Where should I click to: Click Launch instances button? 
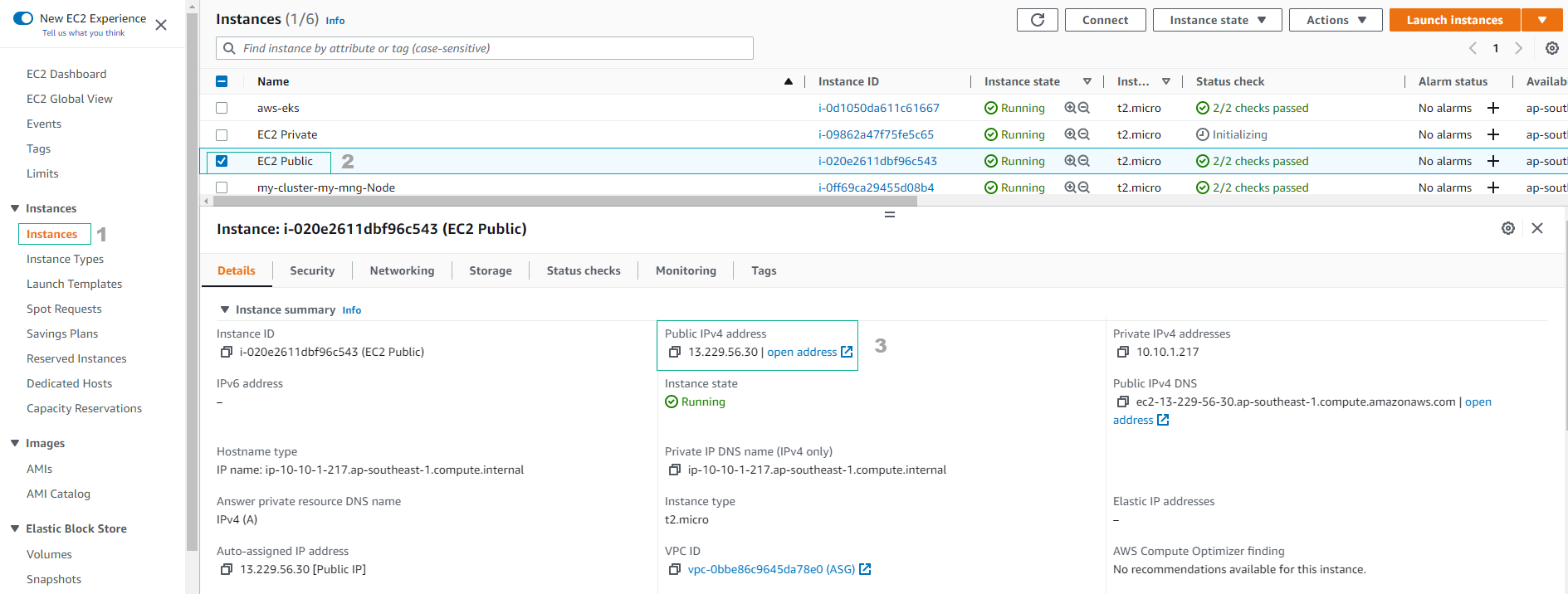(1454, 20)
